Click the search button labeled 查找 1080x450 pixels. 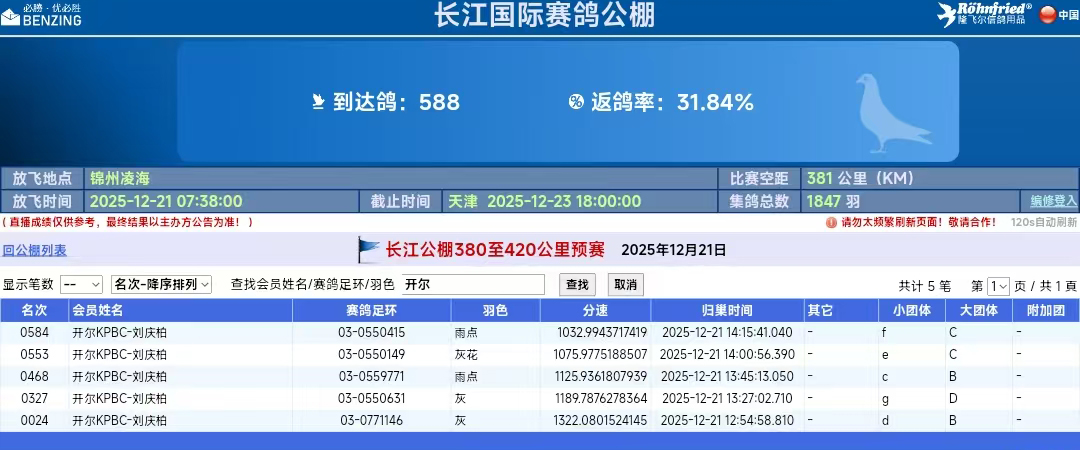click(577, 285)
